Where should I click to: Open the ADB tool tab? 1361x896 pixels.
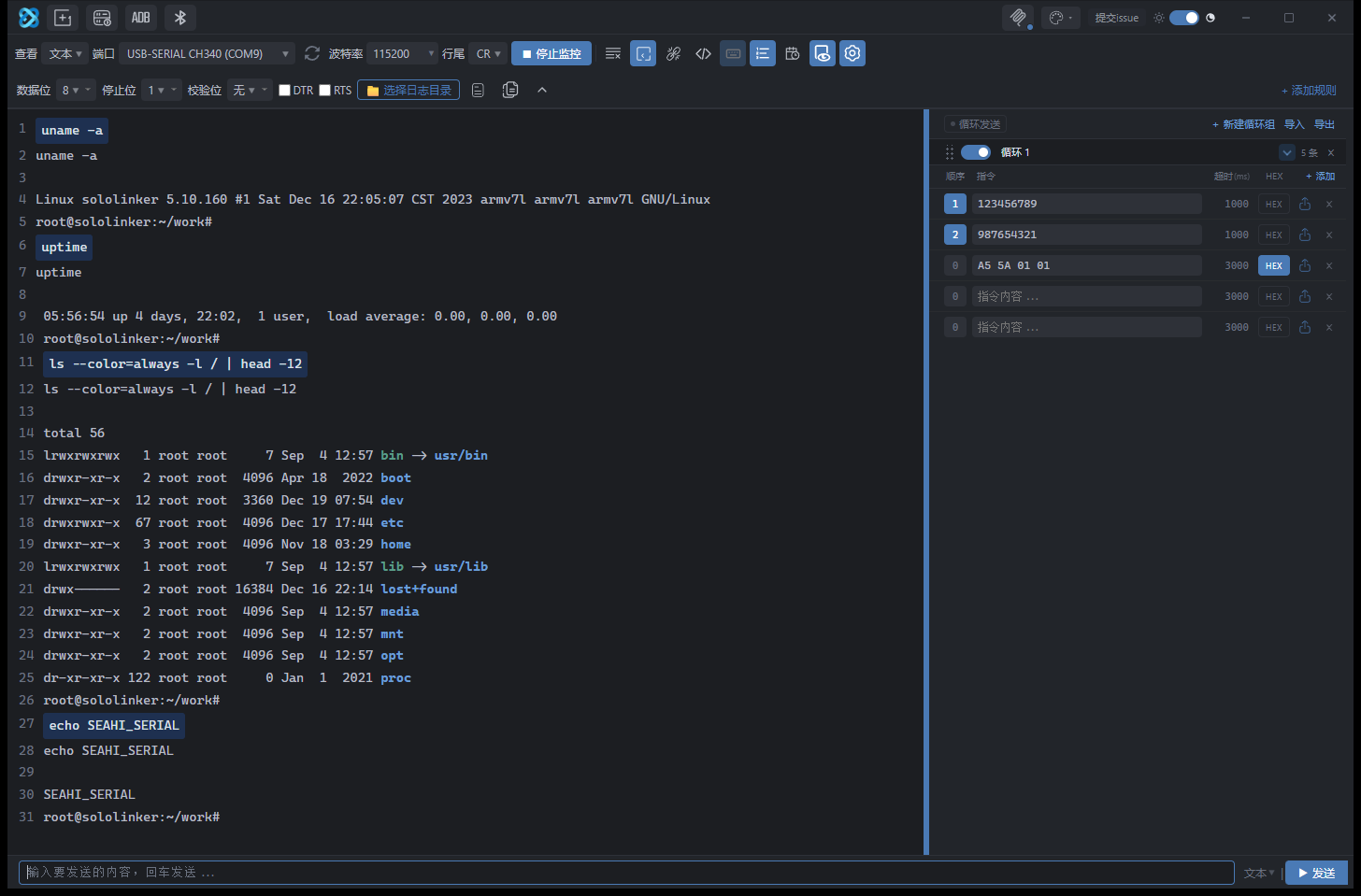[141, 18]
